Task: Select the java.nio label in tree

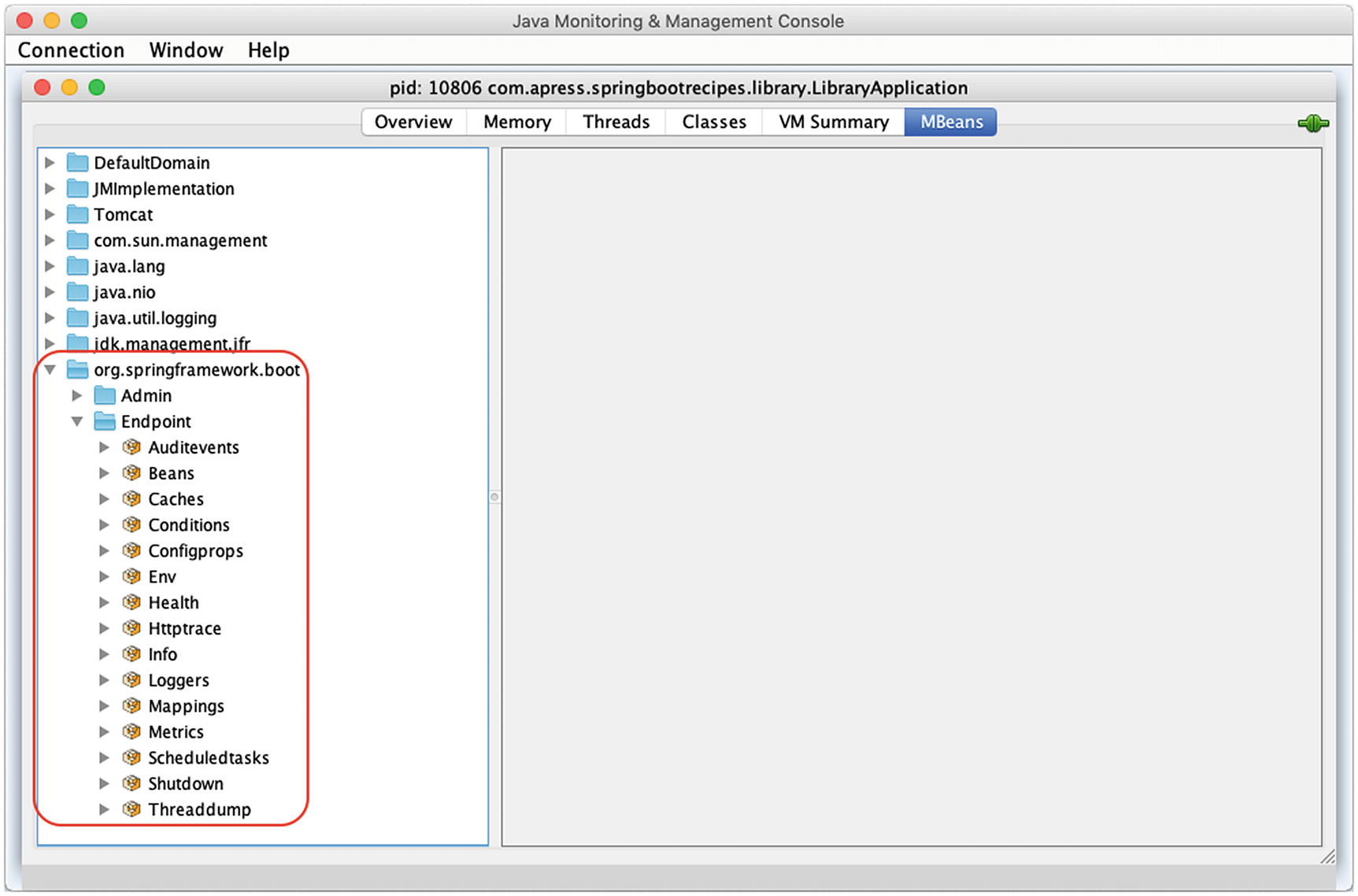Action: [124, 292]
